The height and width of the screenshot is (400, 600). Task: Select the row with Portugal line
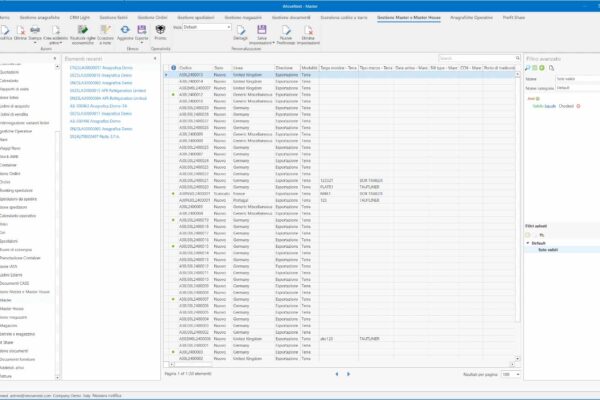click(x=341, y=200)
